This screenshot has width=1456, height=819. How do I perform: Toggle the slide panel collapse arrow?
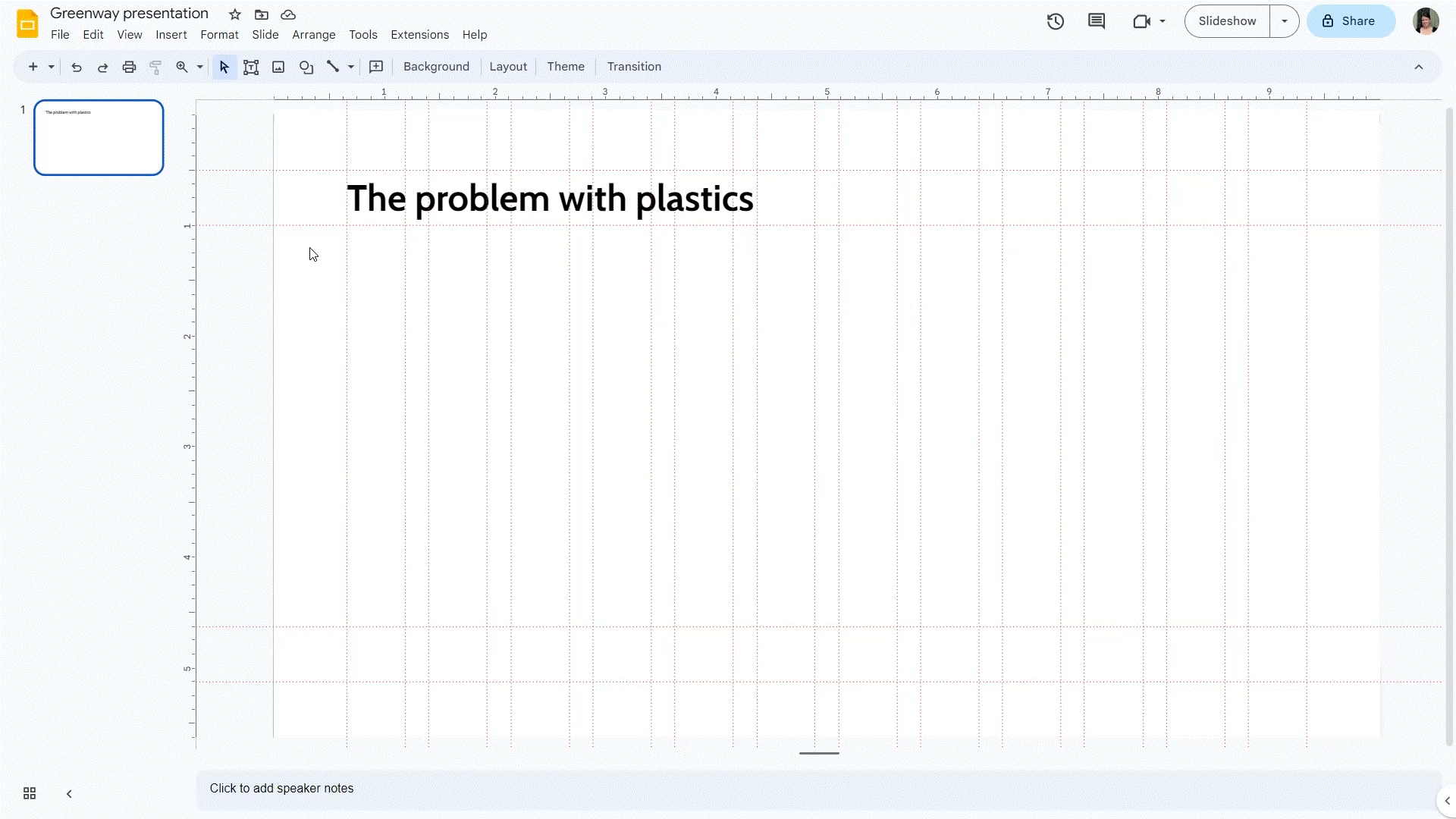pos(68,793)
